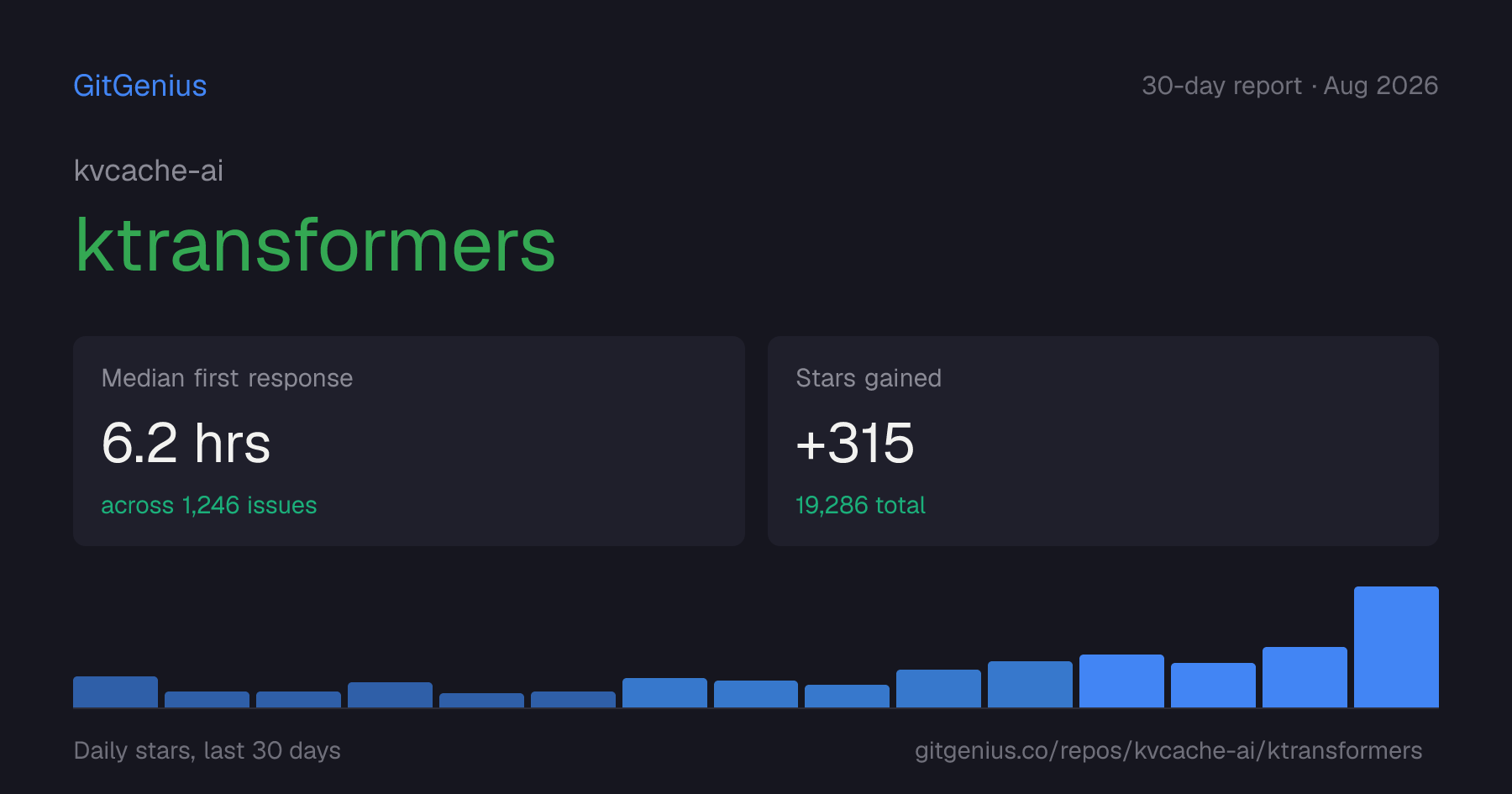Click the GitGenius logo text
This screenshot has height=794, width=1512.
point(140,86)
